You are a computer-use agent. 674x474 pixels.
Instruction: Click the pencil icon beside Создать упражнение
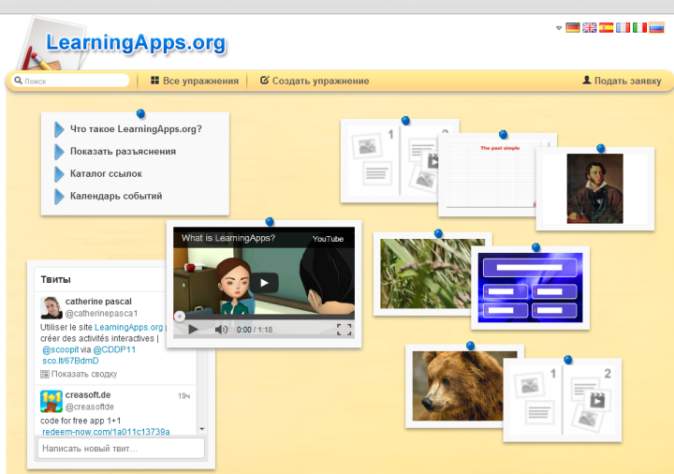point(264,80)
